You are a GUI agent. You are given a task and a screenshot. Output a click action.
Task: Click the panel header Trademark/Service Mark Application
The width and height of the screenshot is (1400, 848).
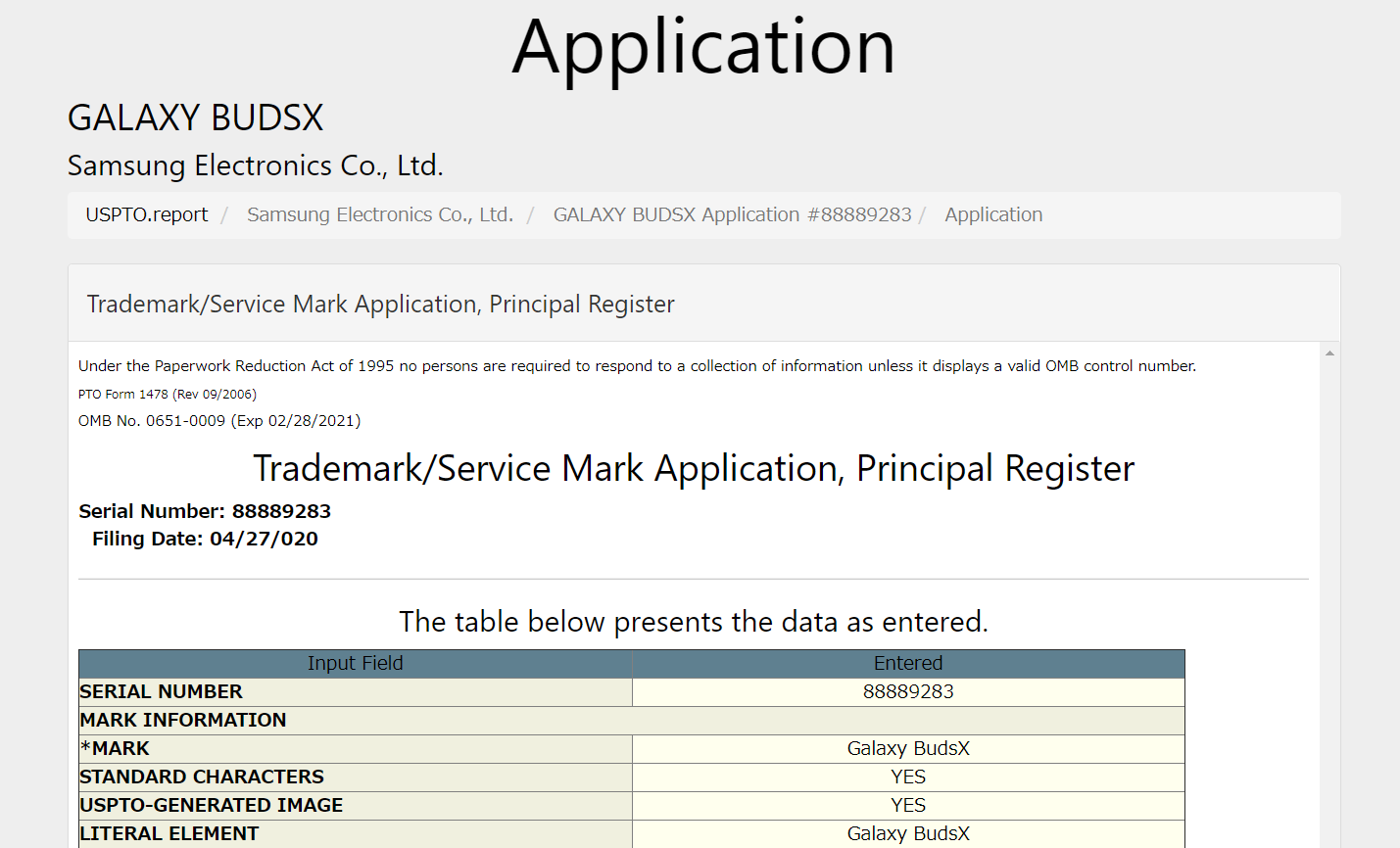380,305
